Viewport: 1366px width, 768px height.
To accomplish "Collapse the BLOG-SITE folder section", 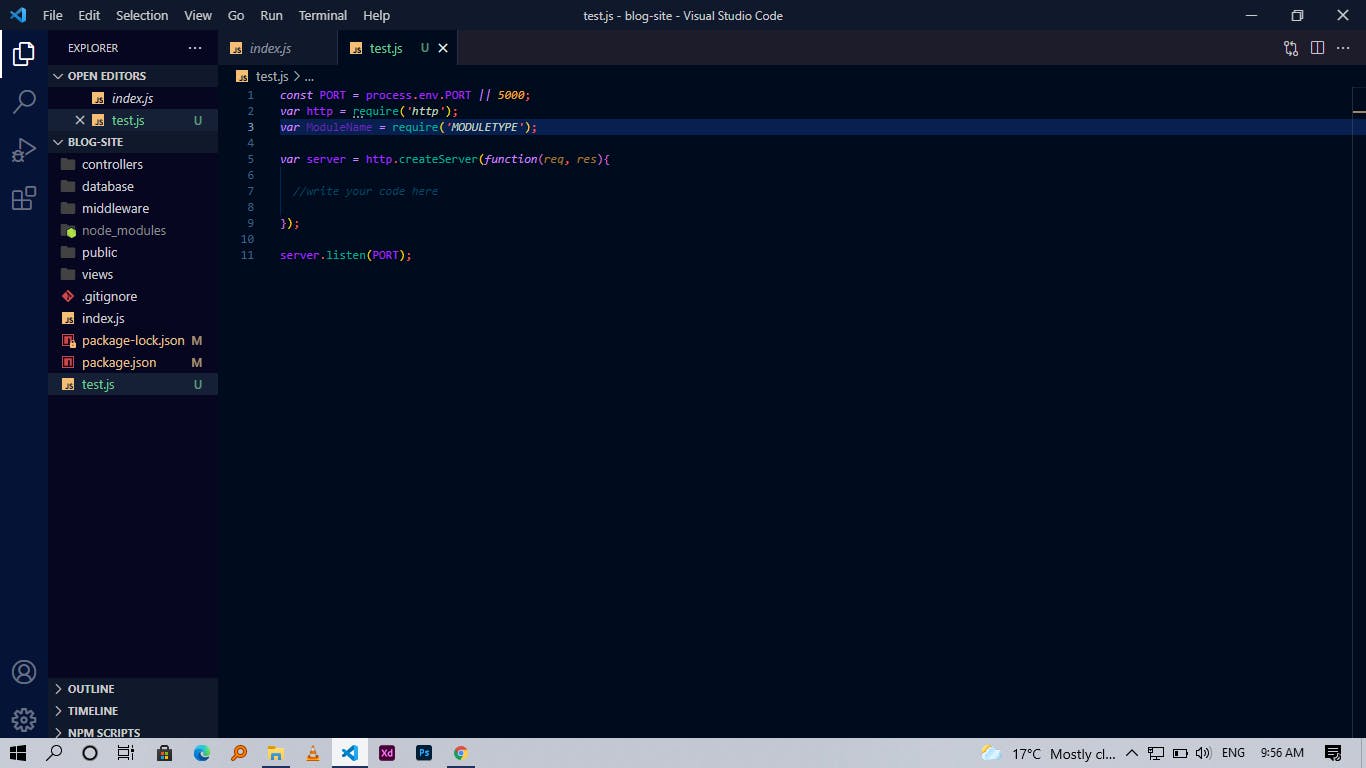I will click(133, 142).
